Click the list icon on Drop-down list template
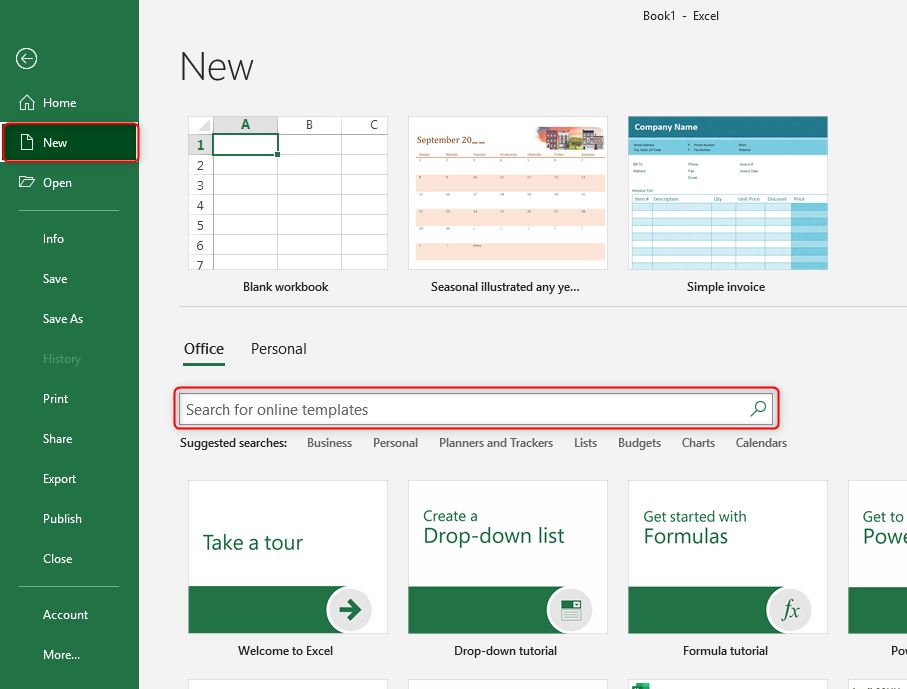The height and width of the screenshot is (689, 907). (x=570, y=609)
